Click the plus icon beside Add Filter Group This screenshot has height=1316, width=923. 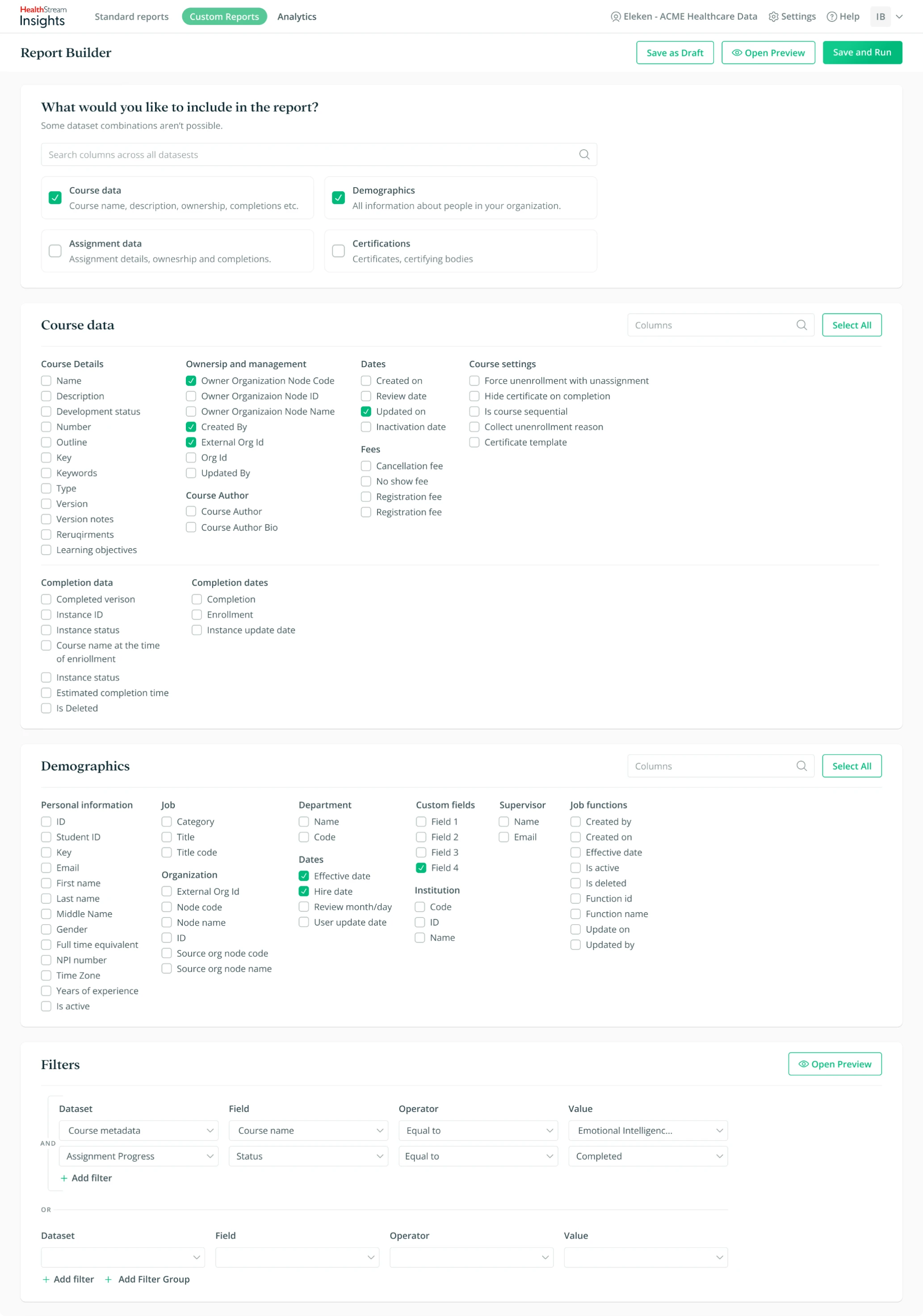(109, 1279)
